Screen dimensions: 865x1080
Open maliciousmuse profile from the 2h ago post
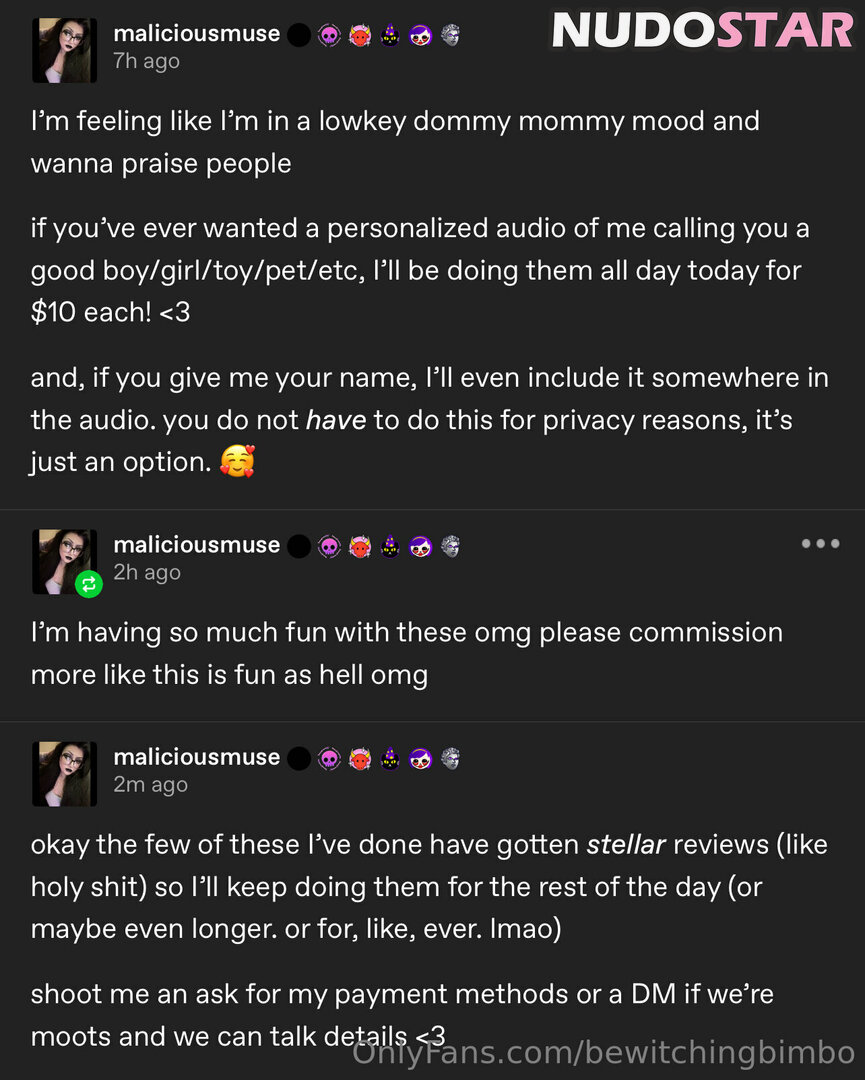click(196, 545)
